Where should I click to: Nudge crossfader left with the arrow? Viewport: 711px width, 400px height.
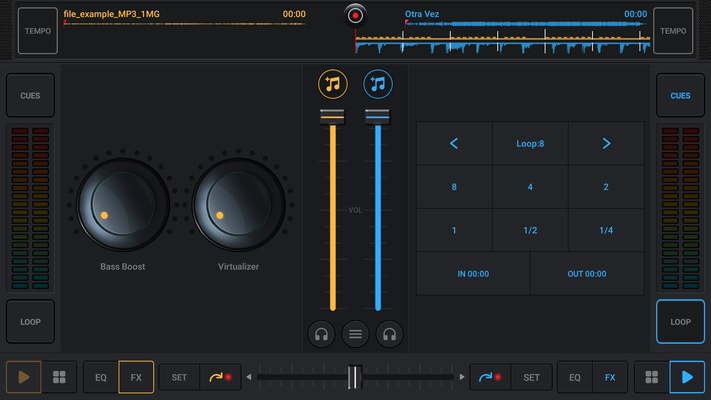pyautogui.click(x=248, y=377)
